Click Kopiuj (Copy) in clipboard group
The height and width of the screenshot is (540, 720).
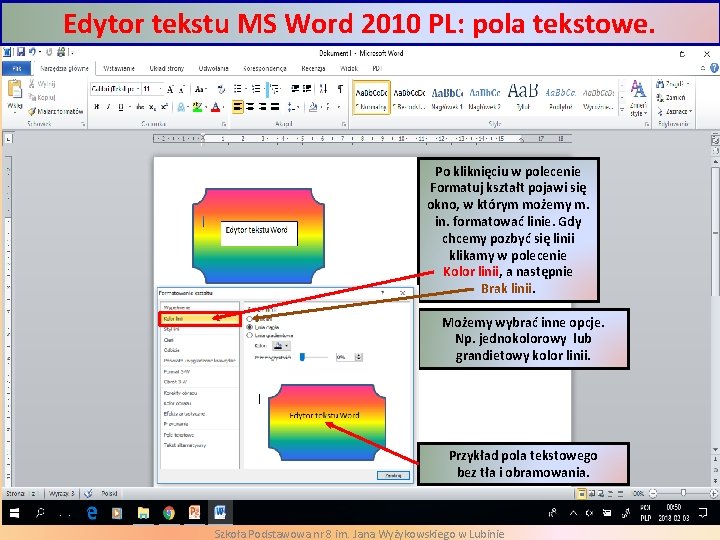[x=42, y=97]
